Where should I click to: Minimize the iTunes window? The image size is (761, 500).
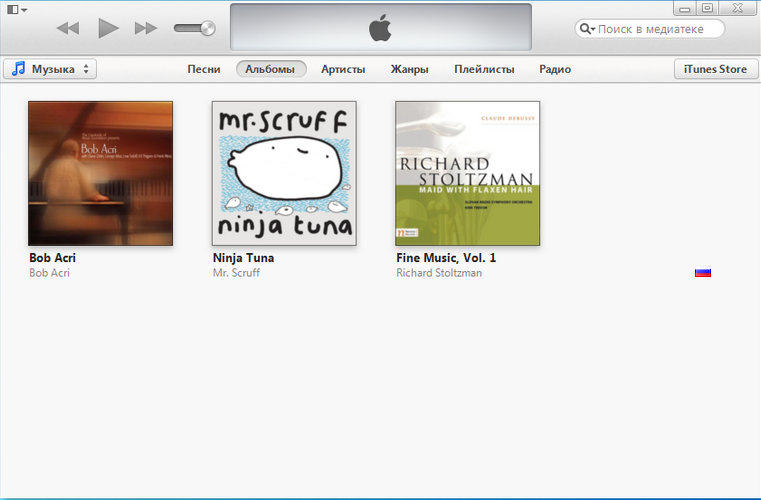pyautogui.click(x=685, y=8)
